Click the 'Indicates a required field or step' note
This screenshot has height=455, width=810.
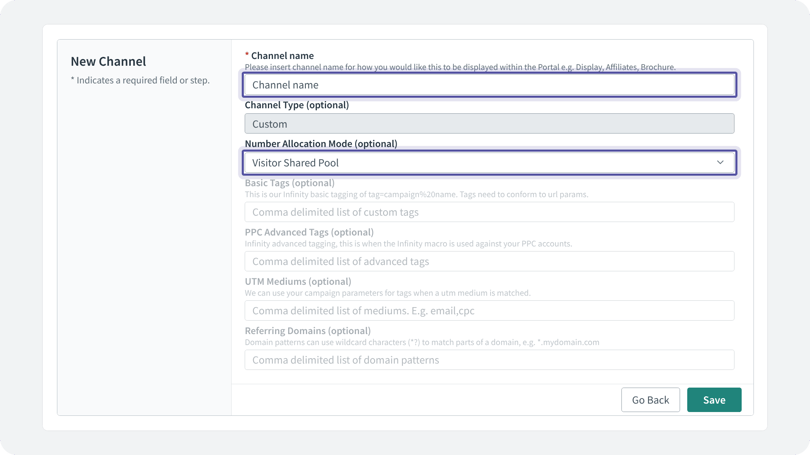[x=140, y=80]
